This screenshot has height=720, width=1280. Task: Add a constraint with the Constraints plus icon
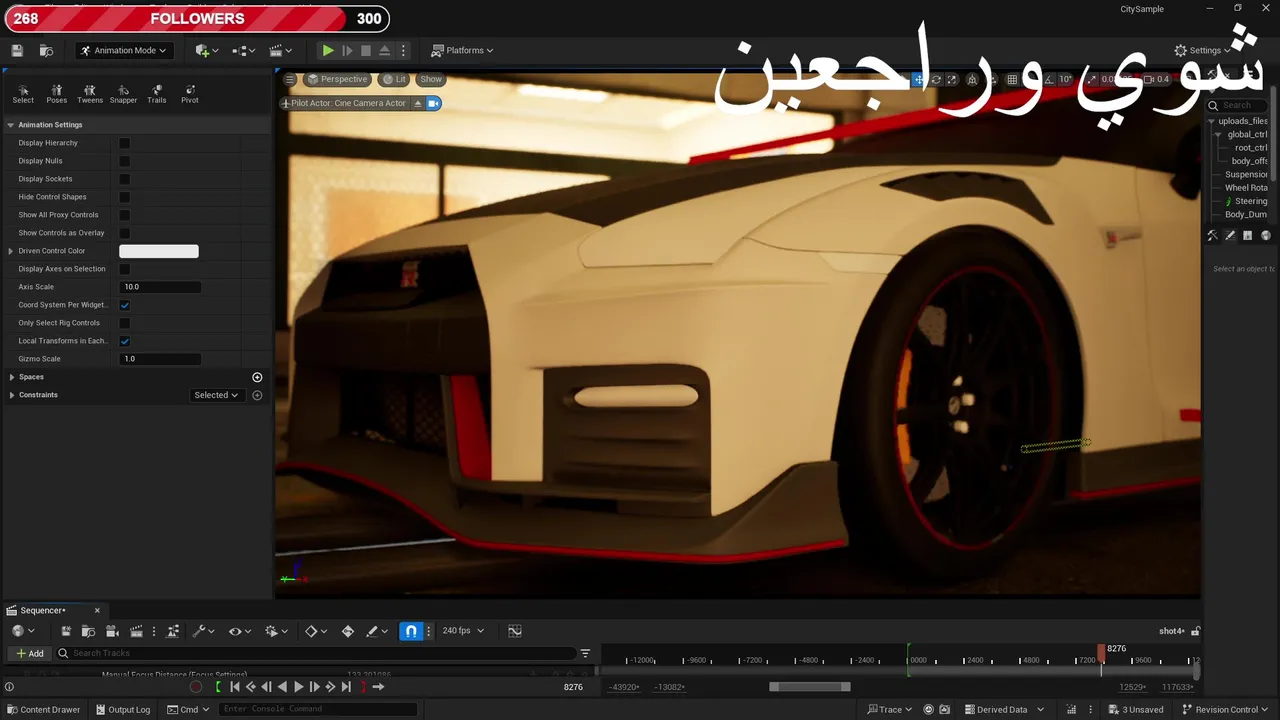click(x=257, y=395)
